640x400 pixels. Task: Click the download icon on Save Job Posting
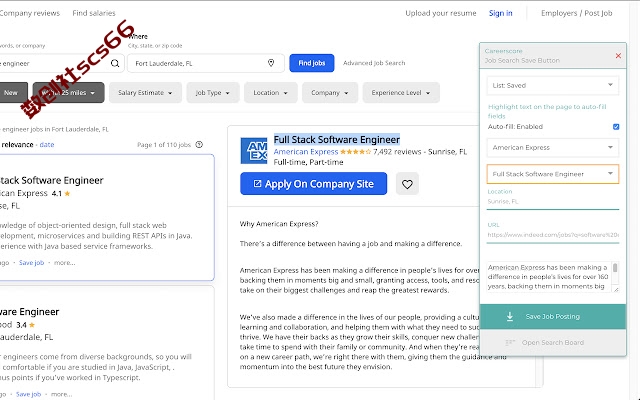[x=510, y=316]
